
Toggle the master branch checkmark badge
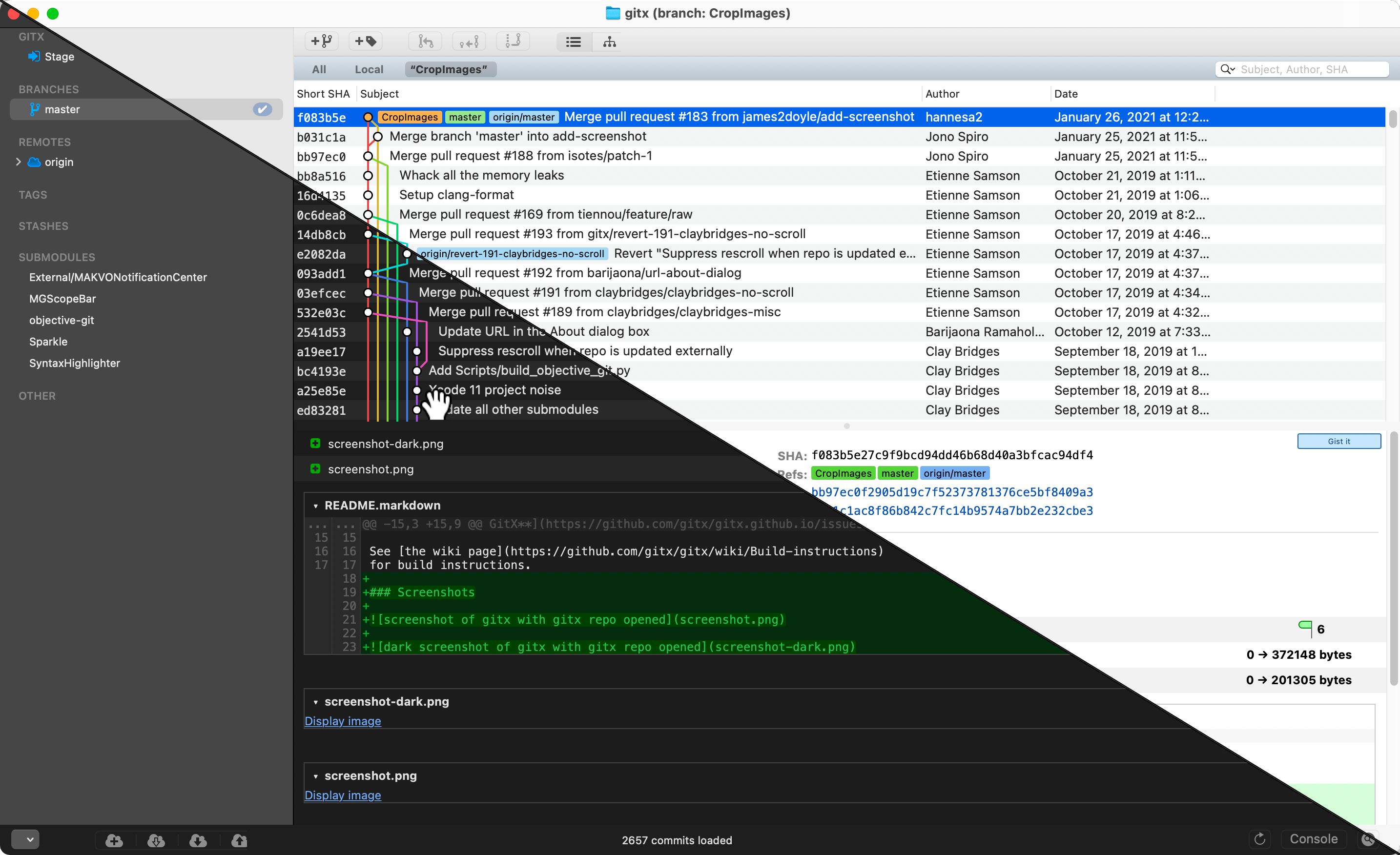click(262, 109)
